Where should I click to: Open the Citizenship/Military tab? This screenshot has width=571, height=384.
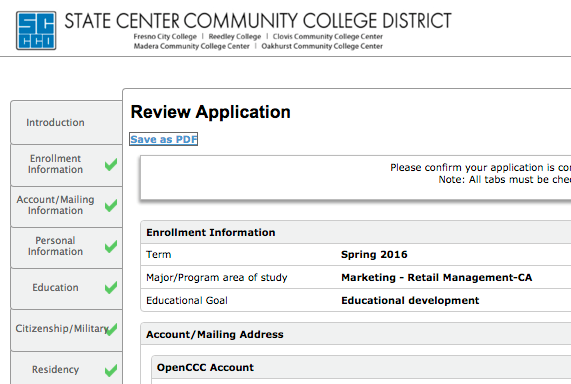[x=66, y=330]
